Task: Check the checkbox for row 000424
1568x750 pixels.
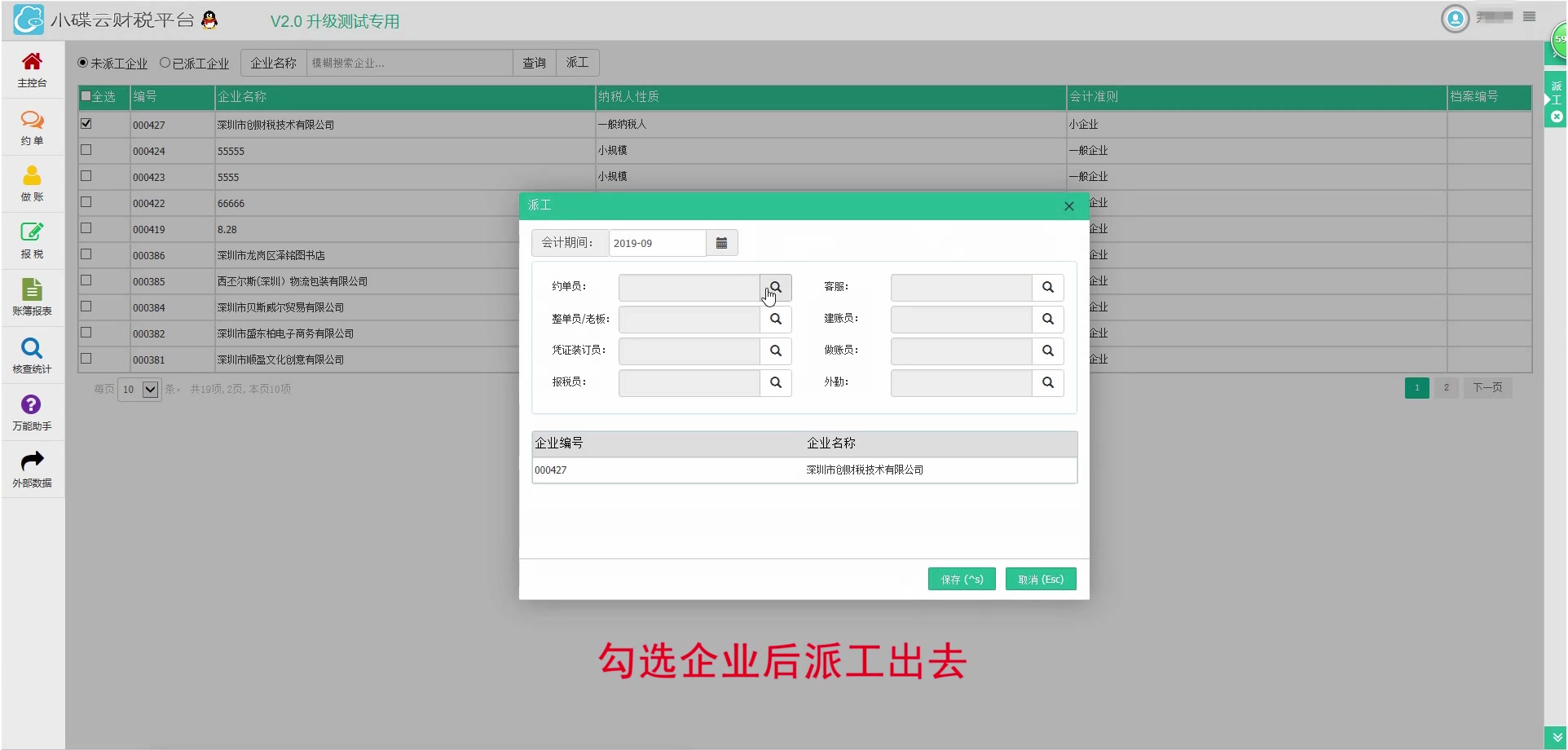Action: (86, 150)
